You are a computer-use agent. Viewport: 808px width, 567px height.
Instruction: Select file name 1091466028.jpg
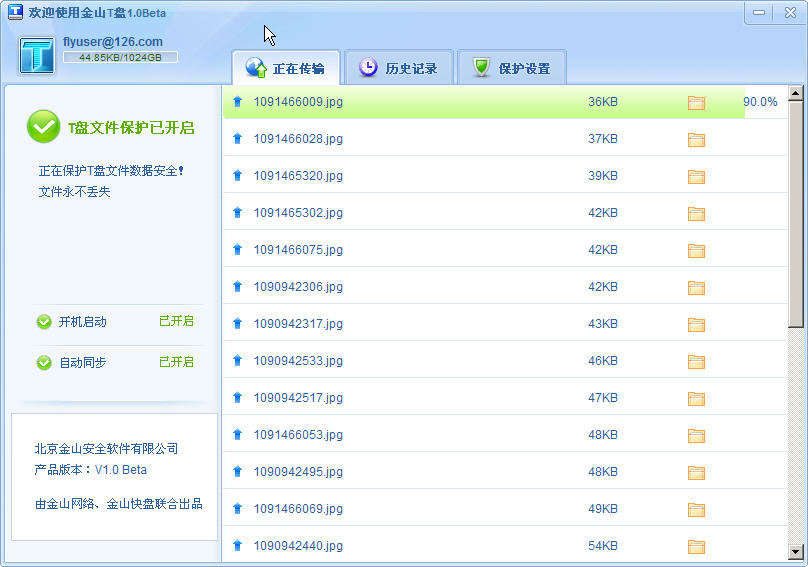coord(298,139)
